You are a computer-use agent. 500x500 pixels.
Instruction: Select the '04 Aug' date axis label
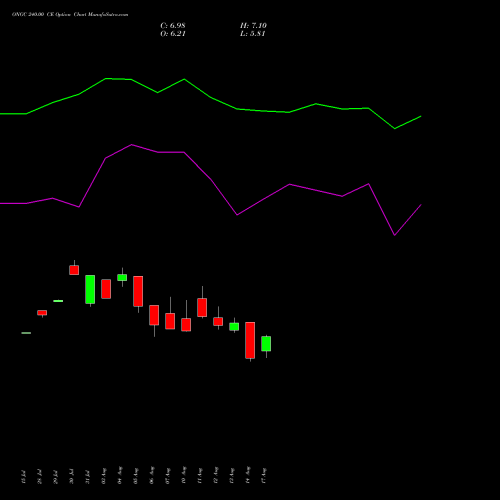coord(119,475)
